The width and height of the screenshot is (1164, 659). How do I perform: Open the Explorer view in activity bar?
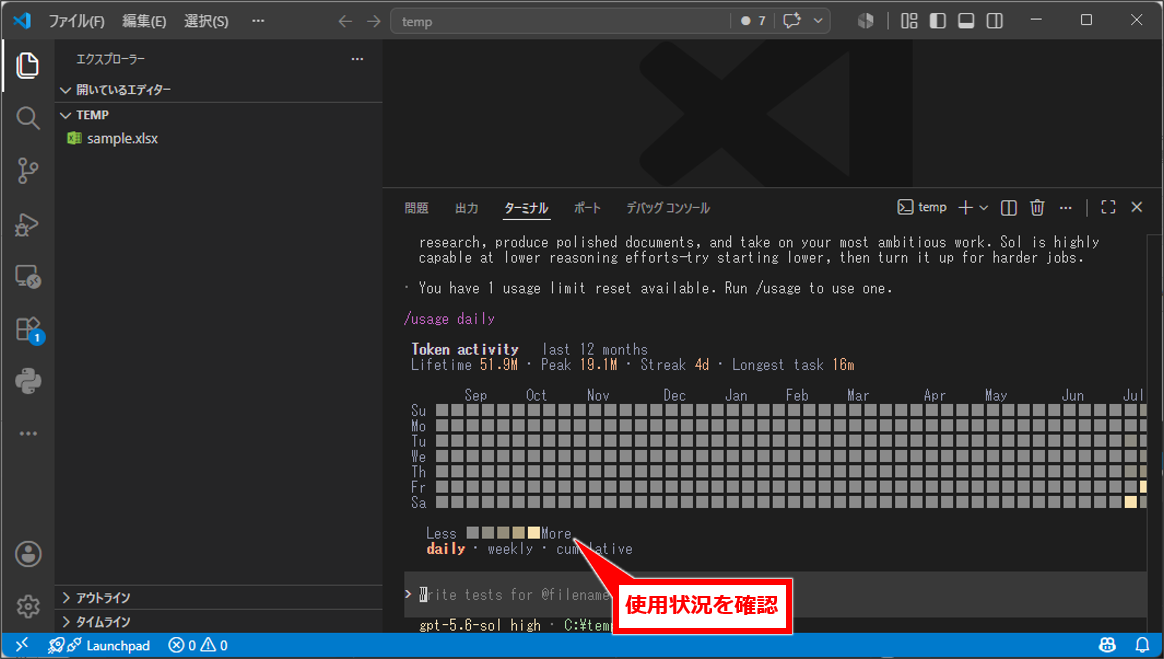(x=27, y=65)
